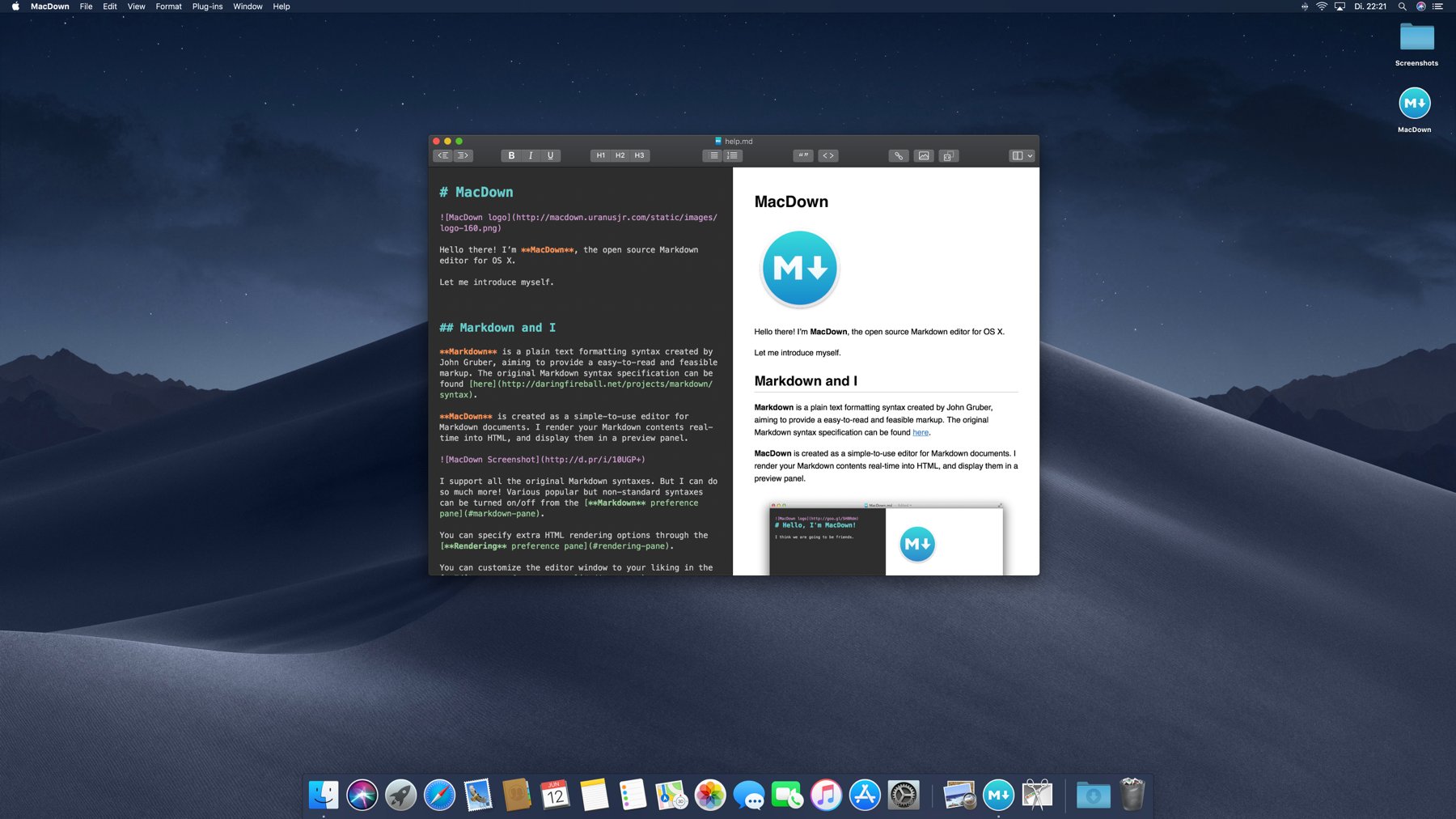Open Notes from the dock
This screenshot has height=819, width=1456.
[x=594, y=795]
